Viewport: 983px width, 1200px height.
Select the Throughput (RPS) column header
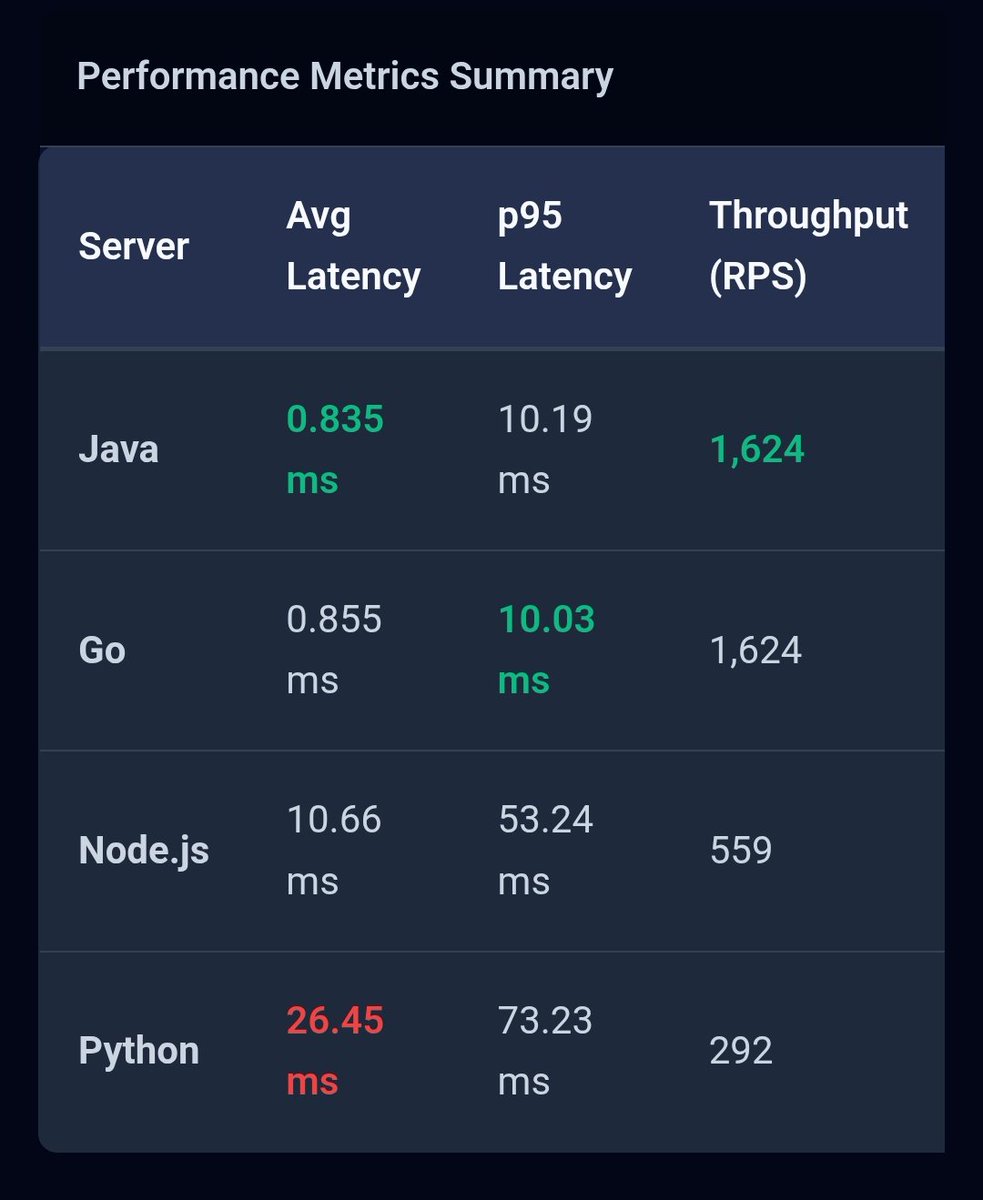pyautogui.click(x=809, y=246)
